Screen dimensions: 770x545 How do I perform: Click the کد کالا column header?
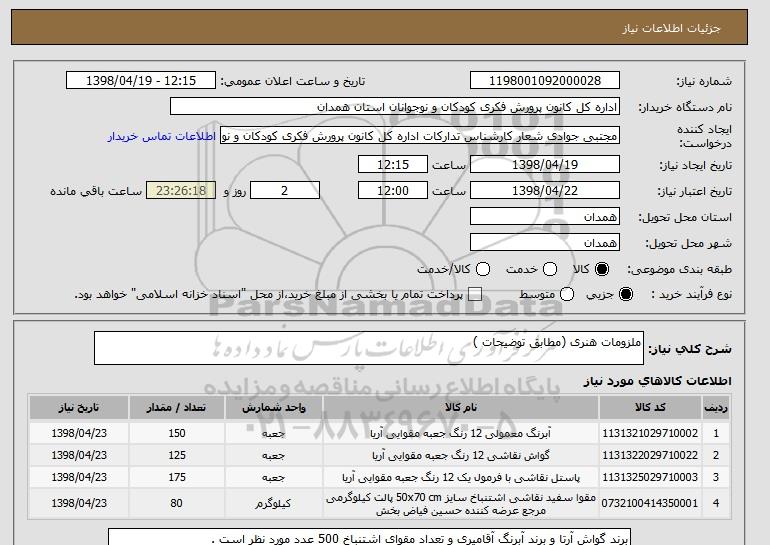click(650, 408)
